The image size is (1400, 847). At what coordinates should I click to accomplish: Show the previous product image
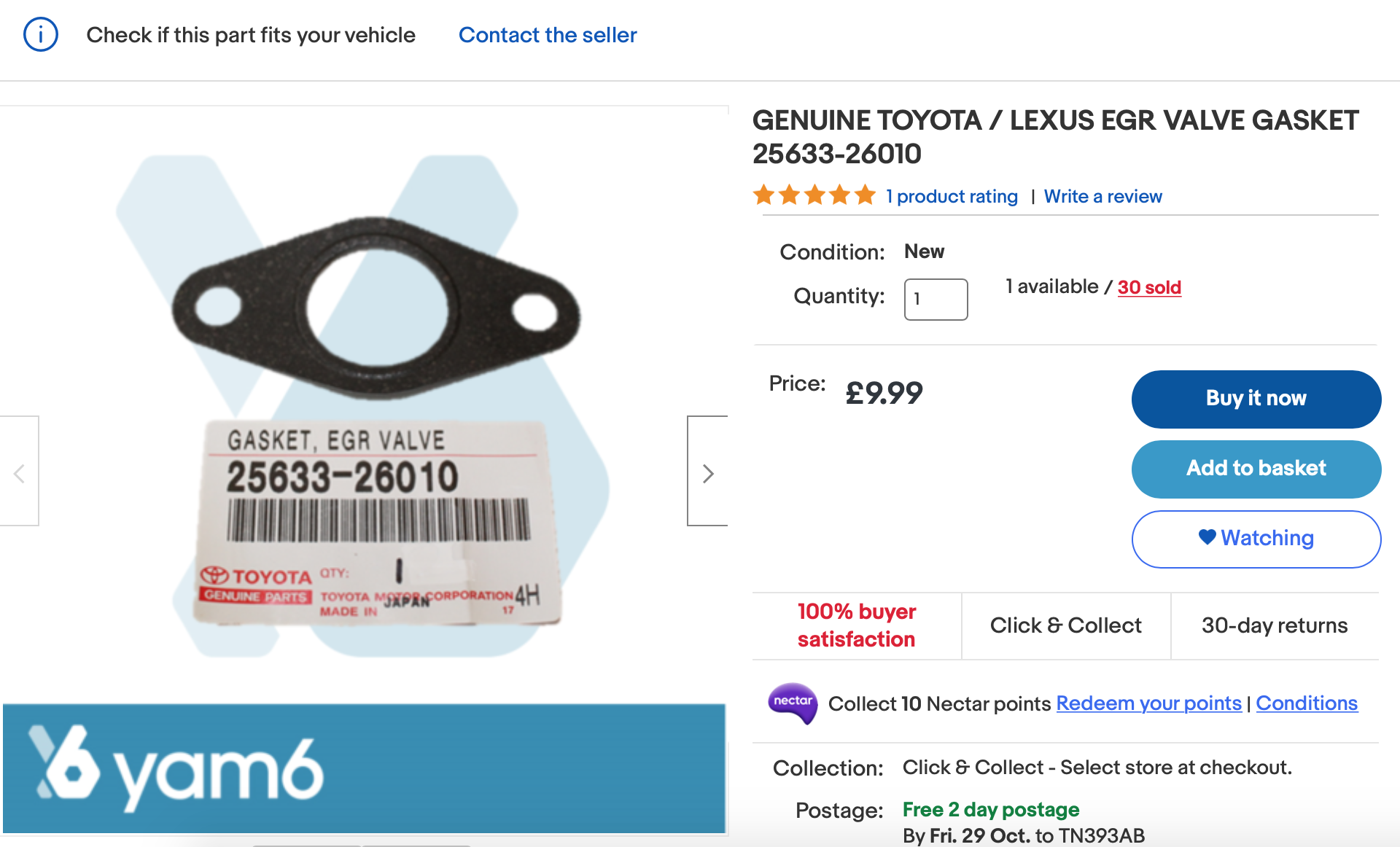(20, 472)
